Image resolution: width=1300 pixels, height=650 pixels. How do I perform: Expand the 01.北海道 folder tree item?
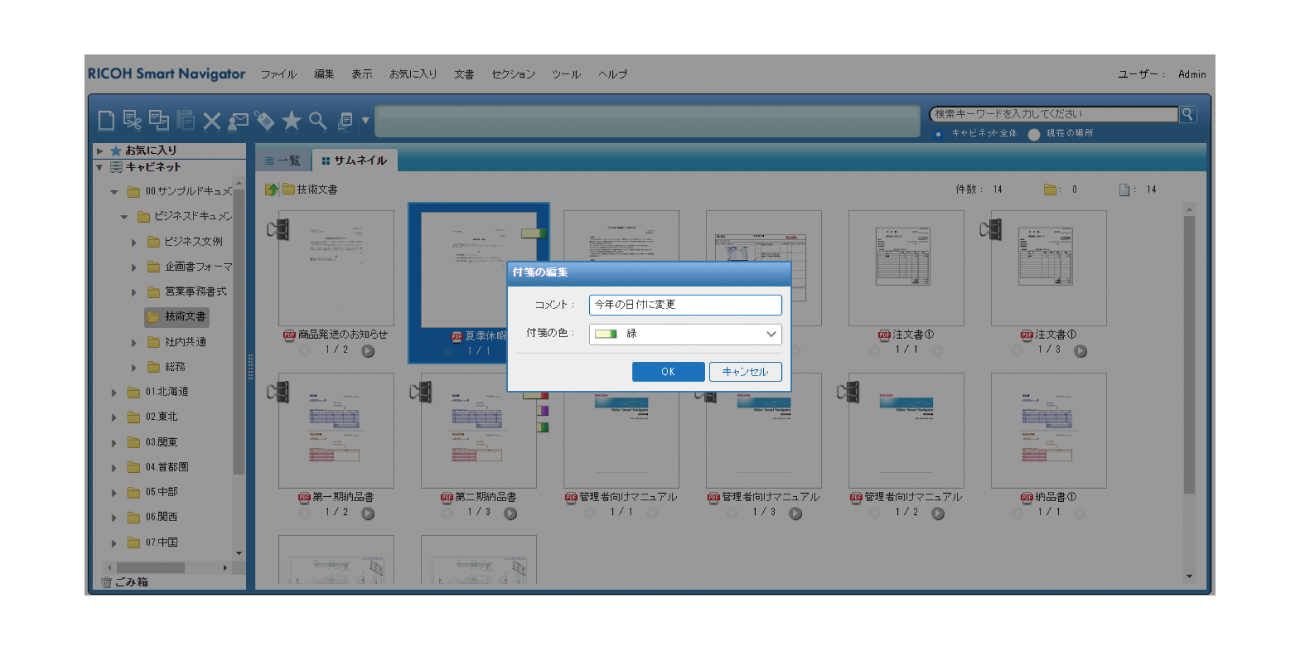point(113,391)
